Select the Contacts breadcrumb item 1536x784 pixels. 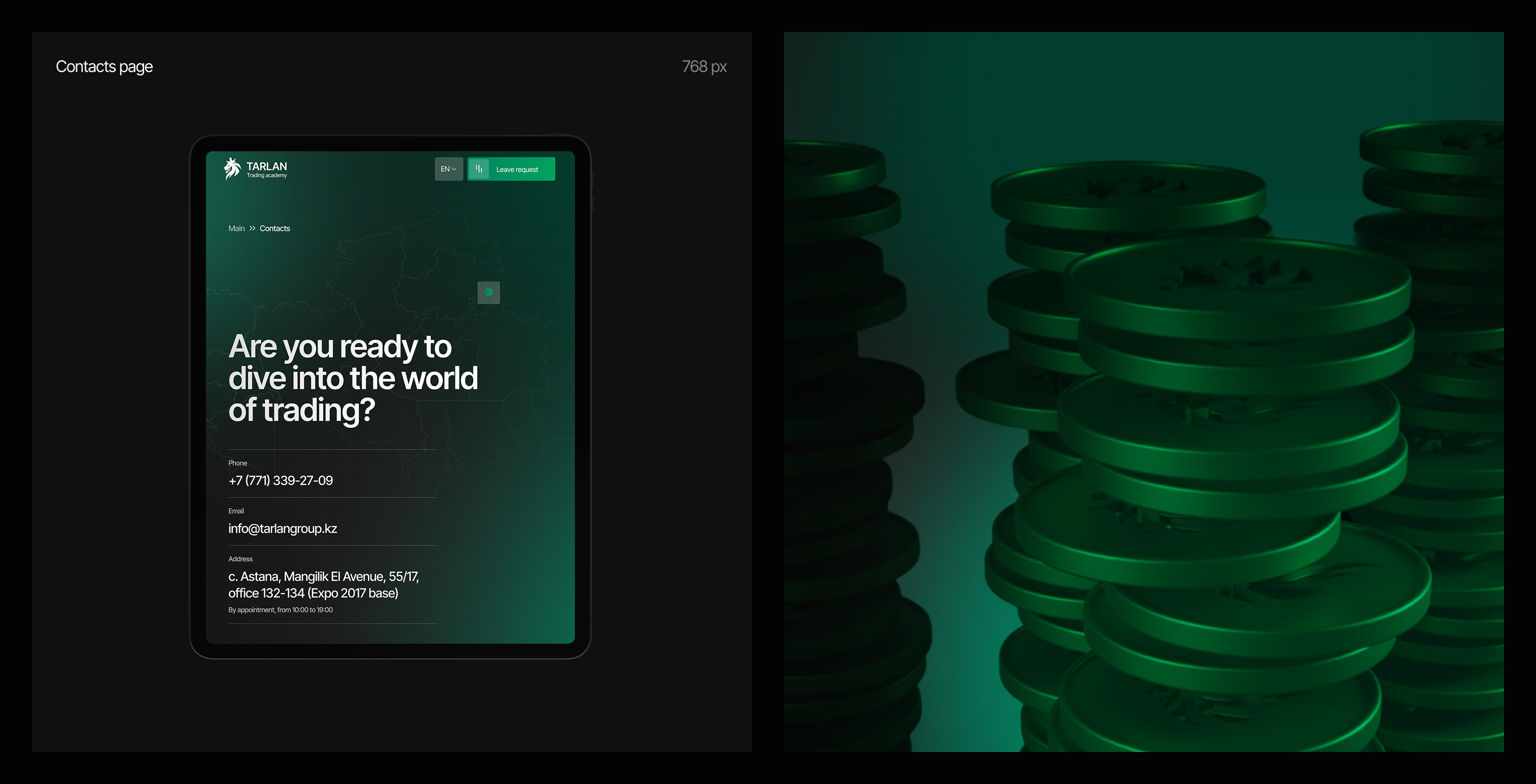coord(275,228)
